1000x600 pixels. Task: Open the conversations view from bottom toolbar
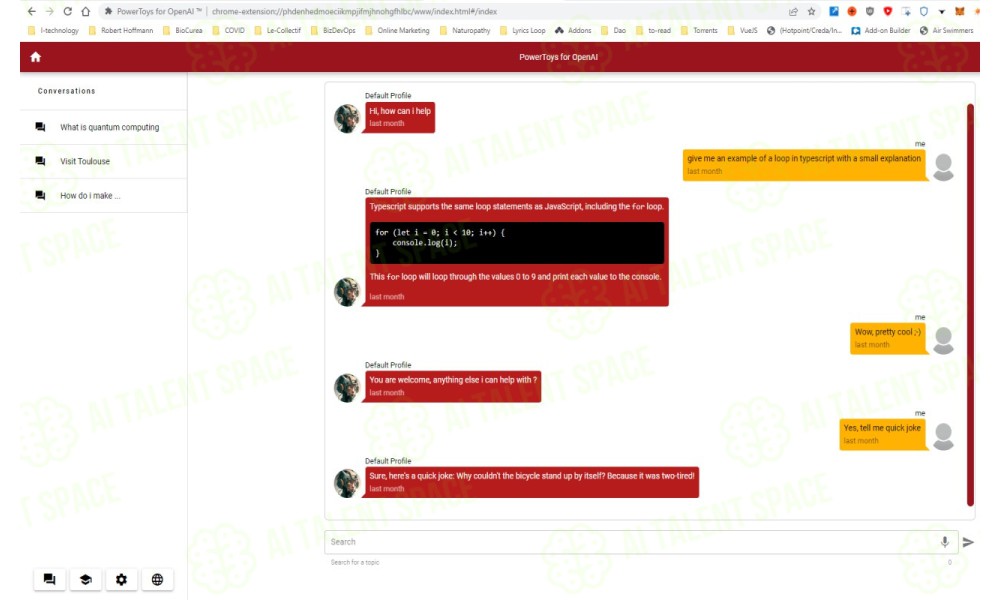(x=49, y=579)
